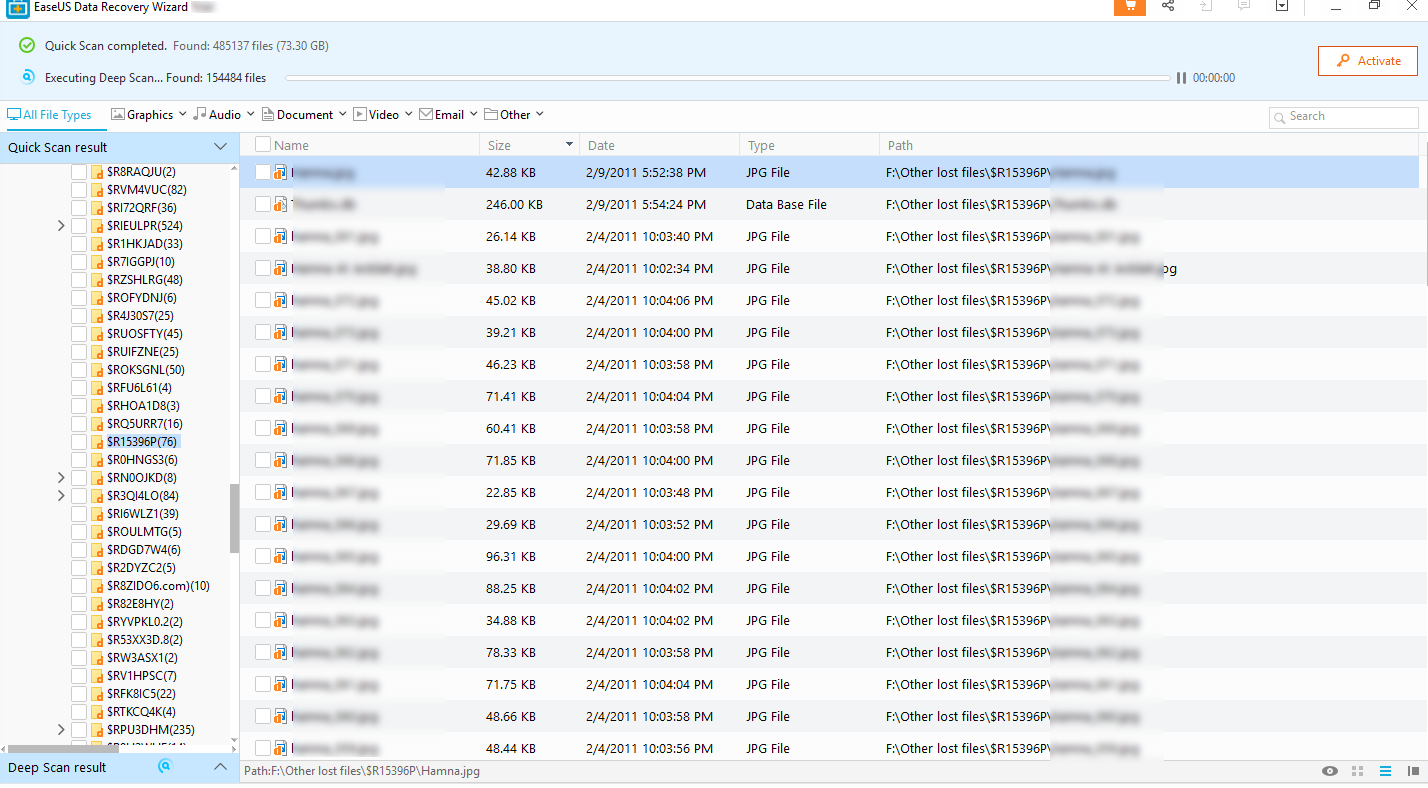Viewport: 1428px width, 788px height.
Task: Collapse the Quick Scan result panel chevron
Action: tap(221, 147)
